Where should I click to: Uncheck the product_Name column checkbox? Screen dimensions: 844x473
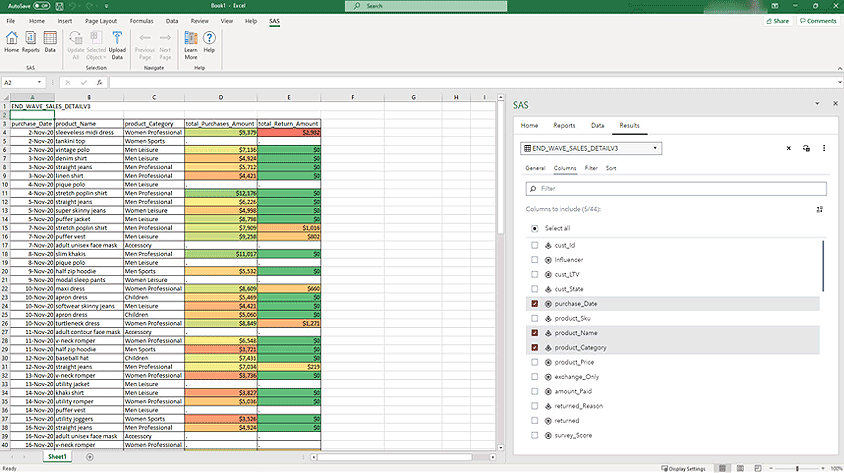tap(534, 333)
